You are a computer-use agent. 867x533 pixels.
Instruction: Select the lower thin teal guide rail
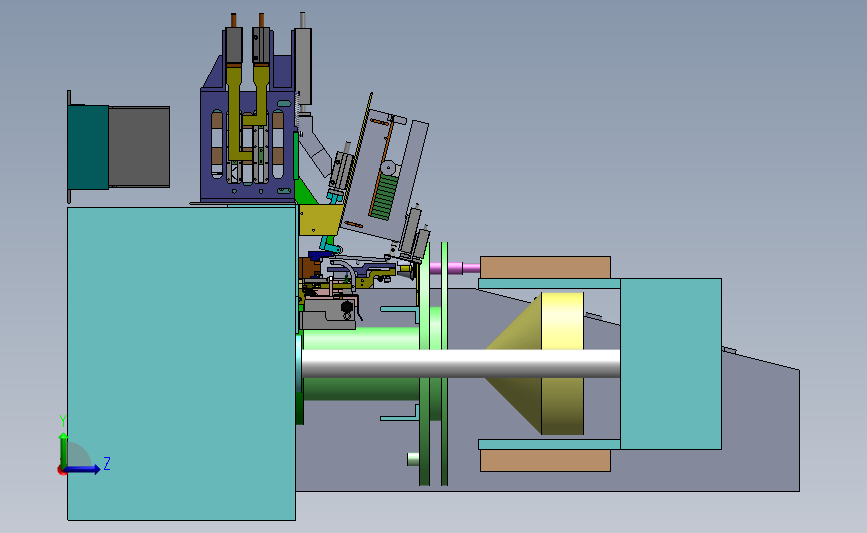[549, 445]
